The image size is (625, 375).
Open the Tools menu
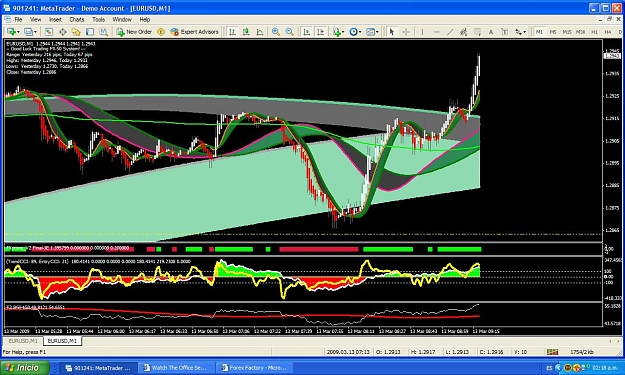tap(98, 20)
